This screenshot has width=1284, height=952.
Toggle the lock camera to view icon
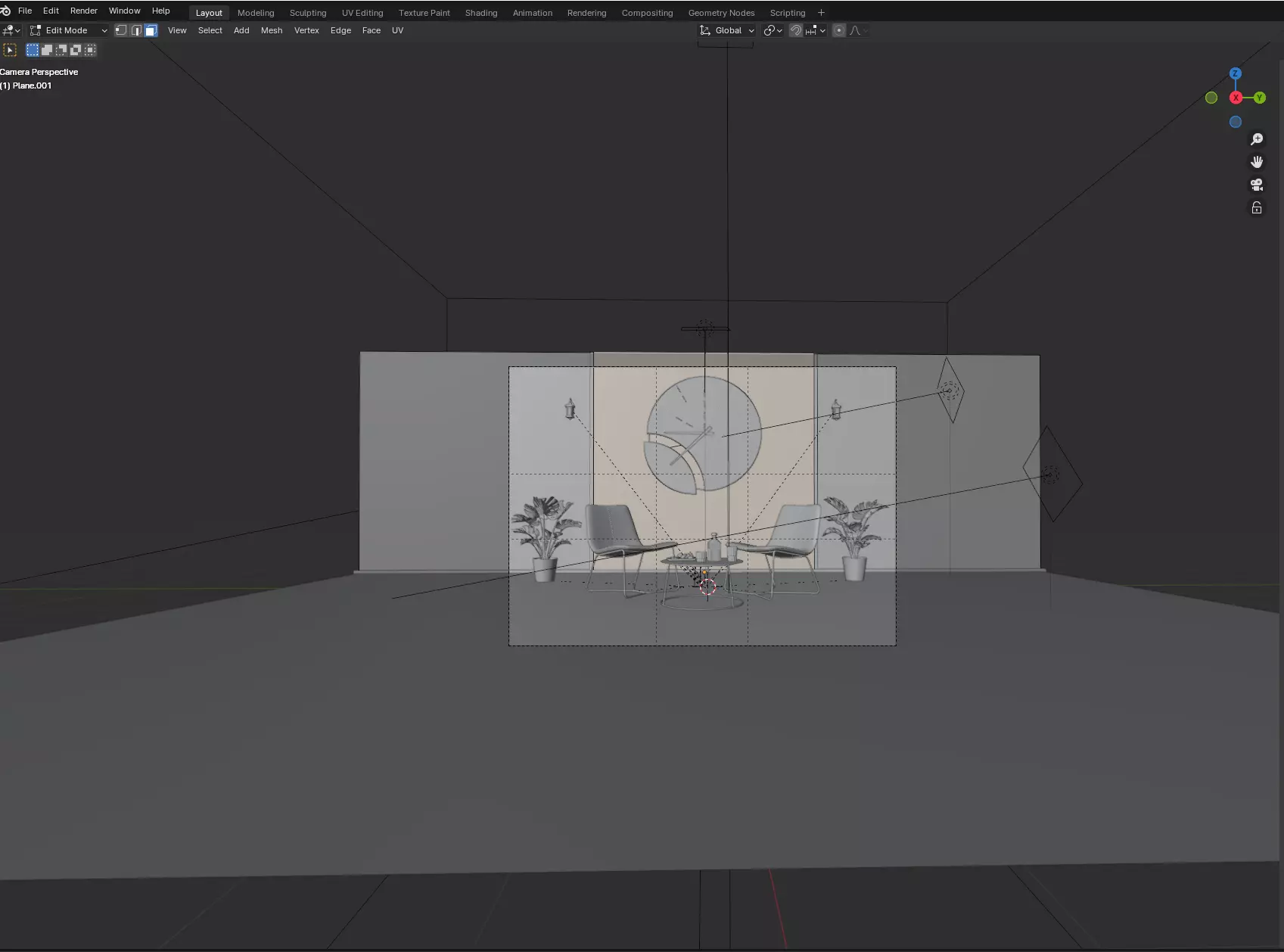click(1257, 207)
